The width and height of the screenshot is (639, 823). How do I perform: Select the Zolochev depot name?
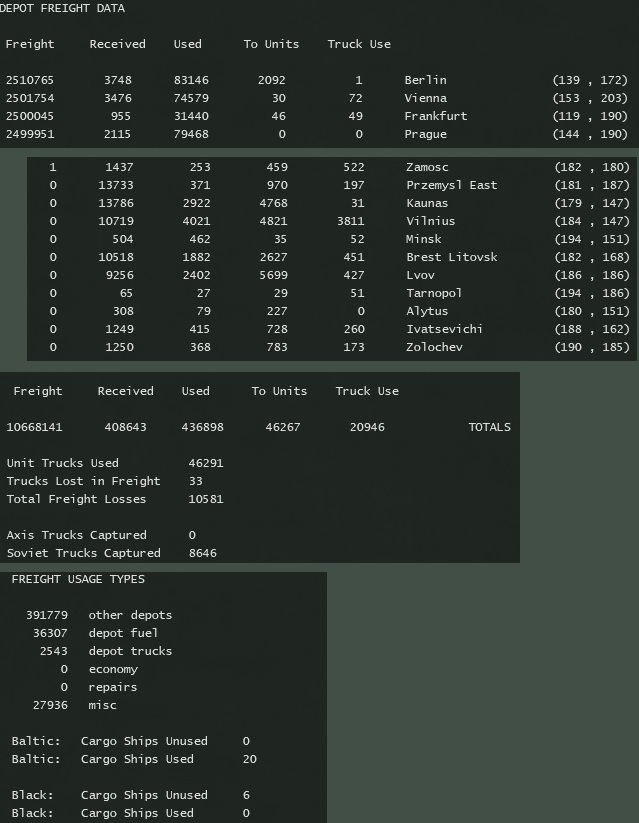click(x=434, y=347)
